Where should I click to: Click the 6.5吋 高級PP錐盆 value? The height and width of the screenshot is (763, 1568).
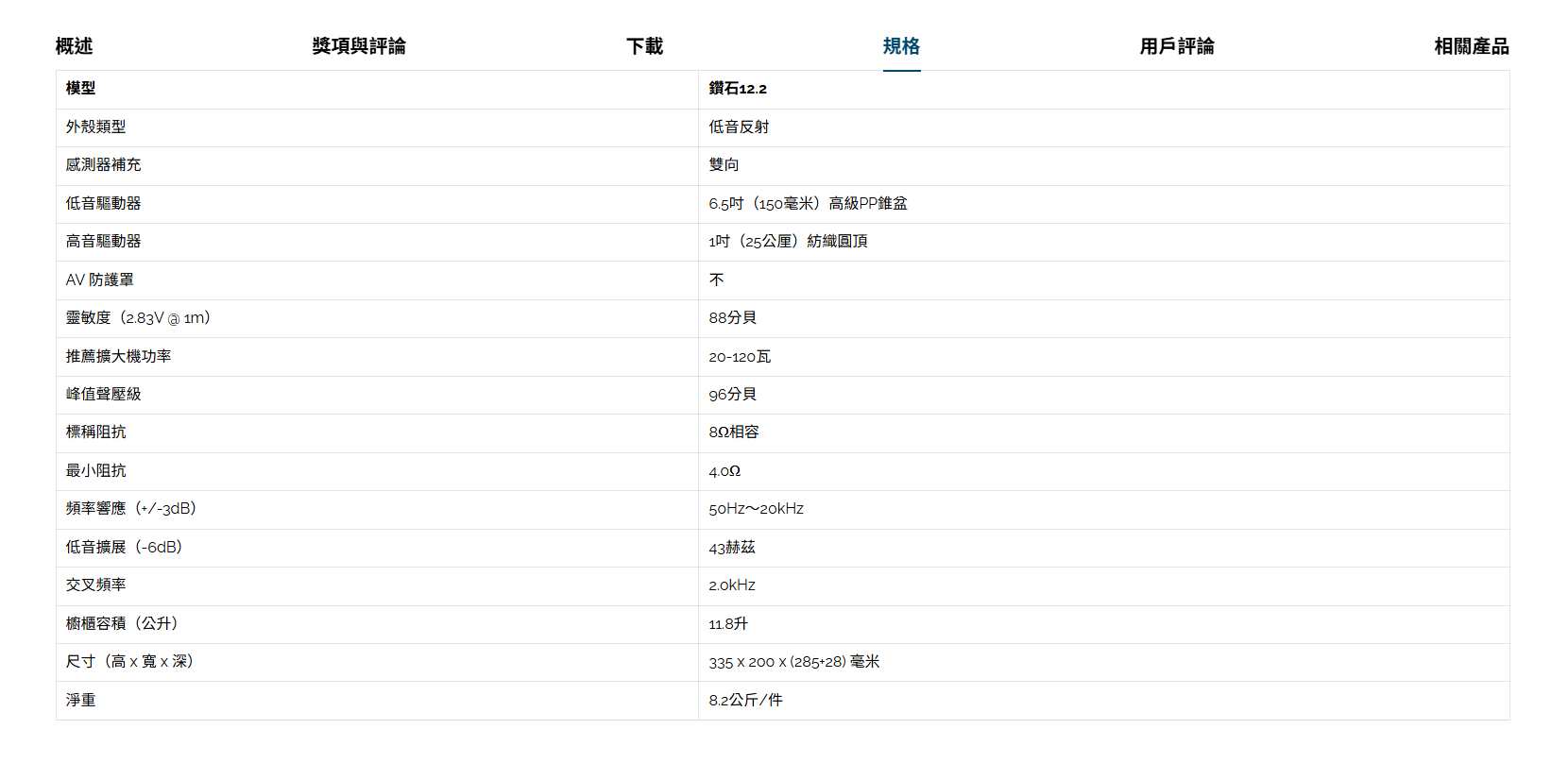click(808, 203)
